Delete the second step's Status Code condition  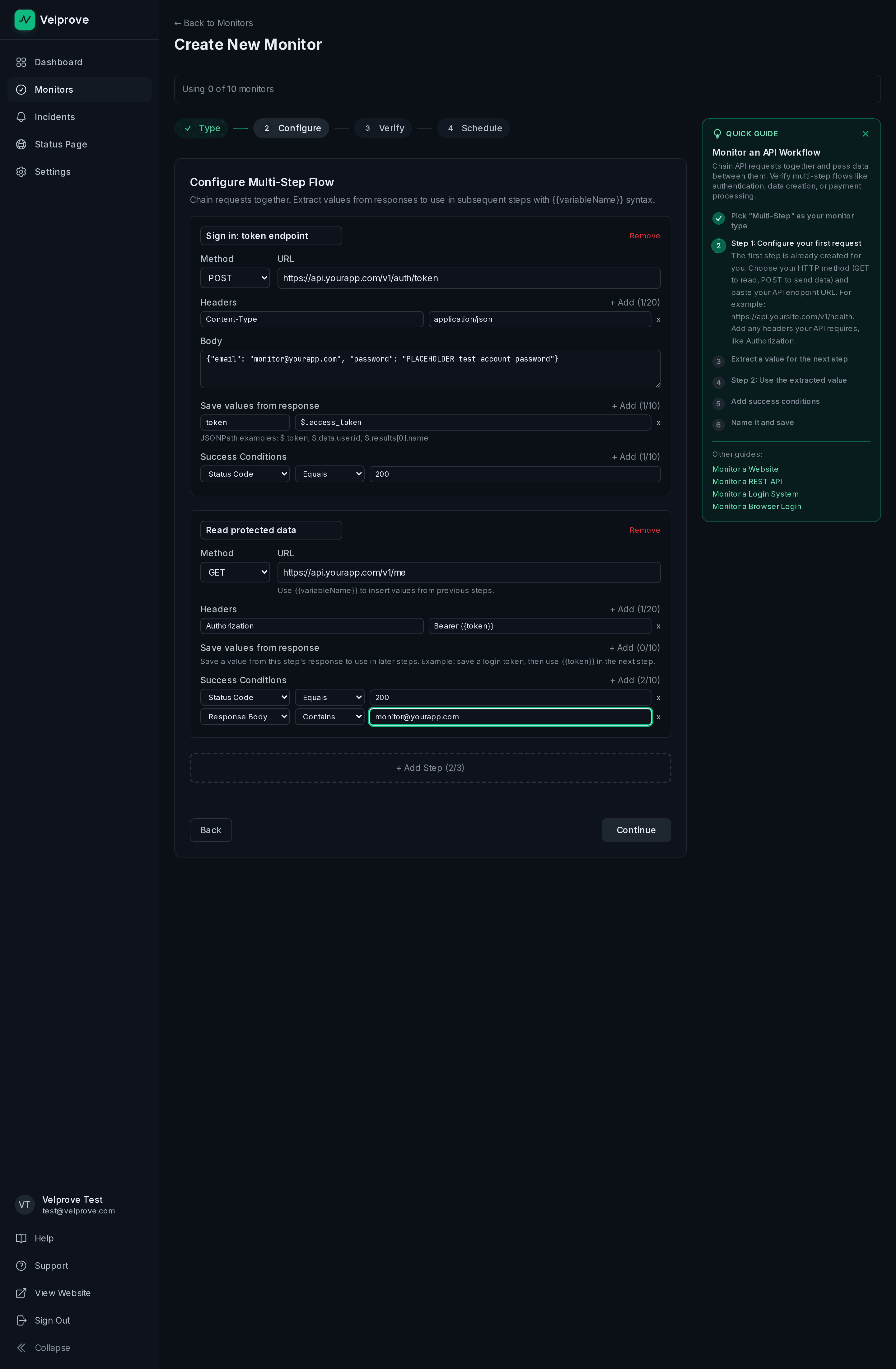(659, 698)
